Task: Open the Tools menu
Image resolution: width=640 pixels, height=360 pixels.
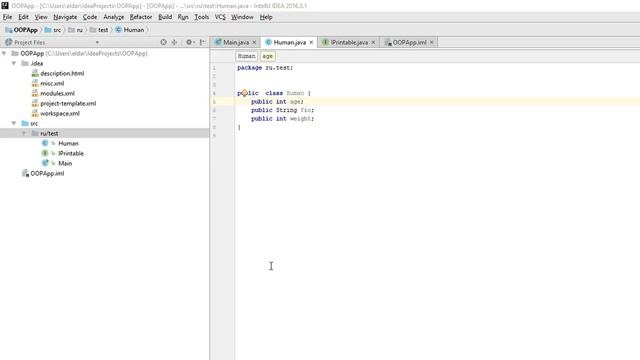Action: click(201, 17)
